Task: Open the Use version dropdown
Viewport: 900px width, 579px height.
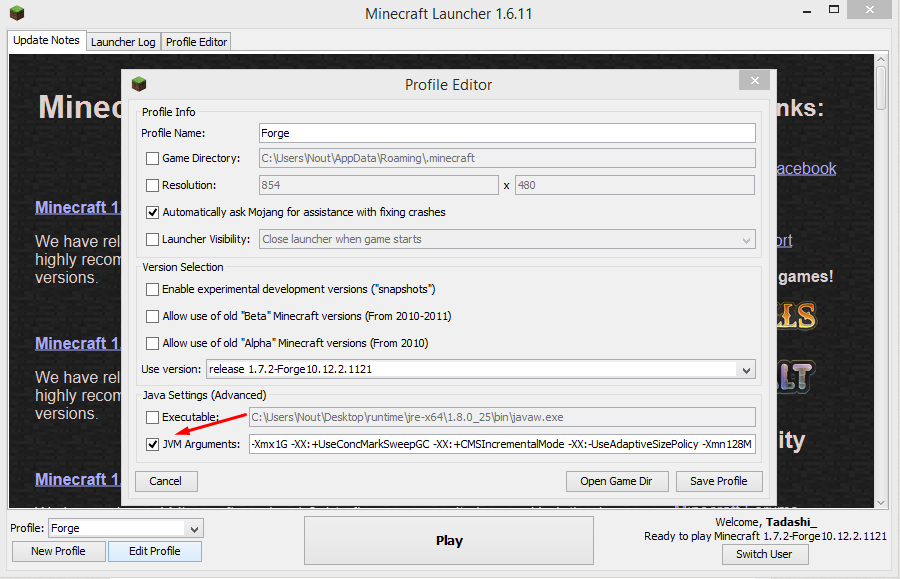Action: [481, 369]
